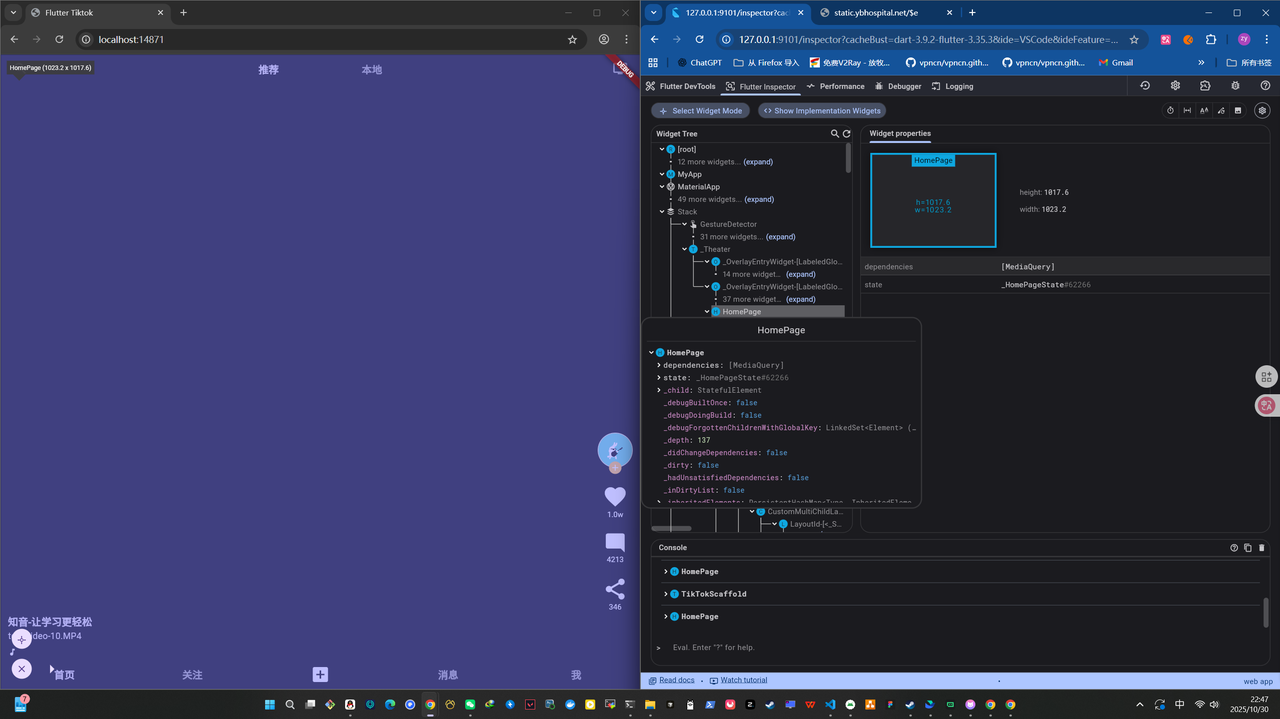This screenshot has height=719, width=1280.
Task: Open WeChat from the taskbar
Action: pos(470,705)
